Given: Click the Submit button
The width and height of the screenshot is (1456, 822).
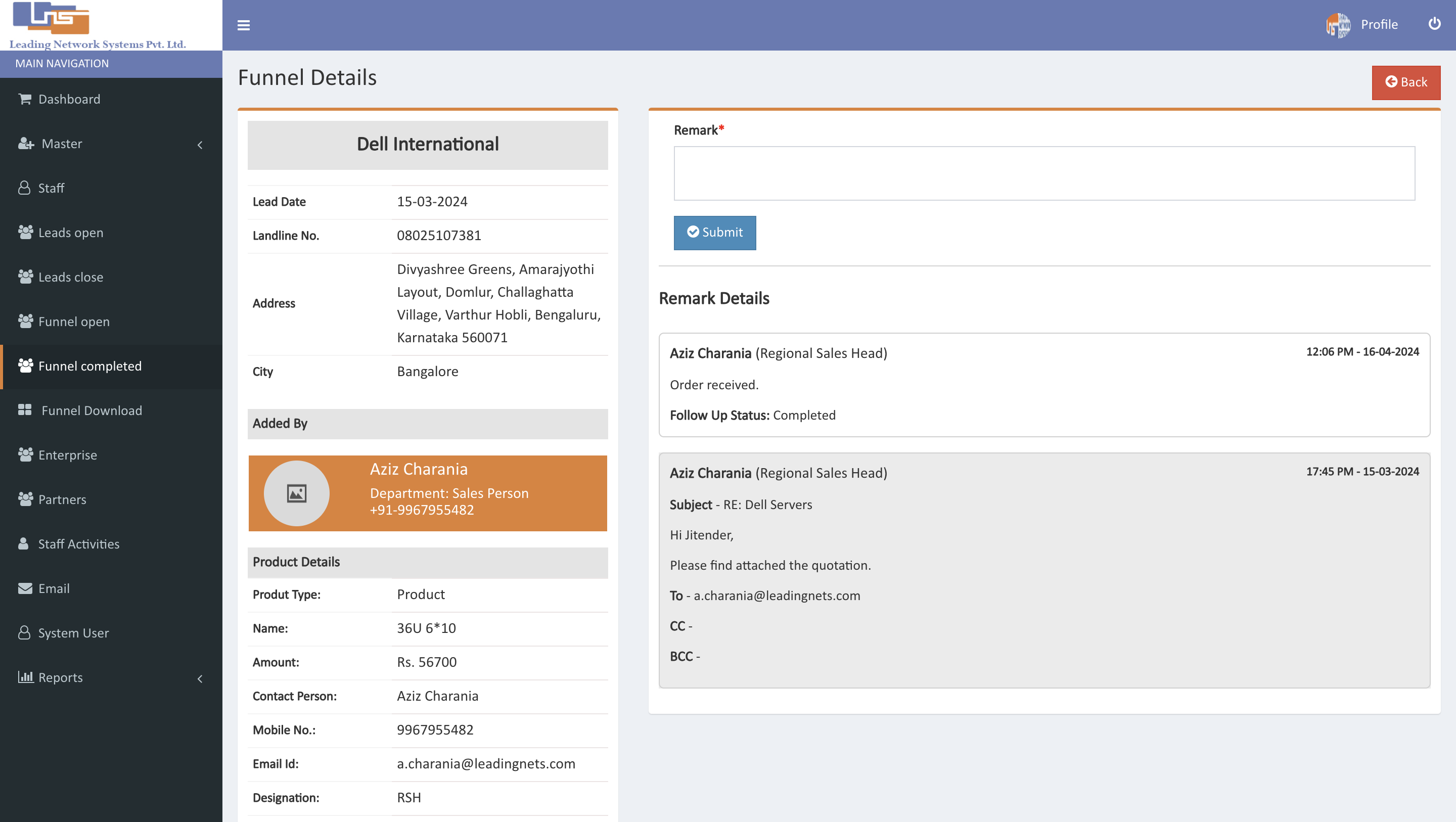Looking at the screenshot, I should point(715,233).
